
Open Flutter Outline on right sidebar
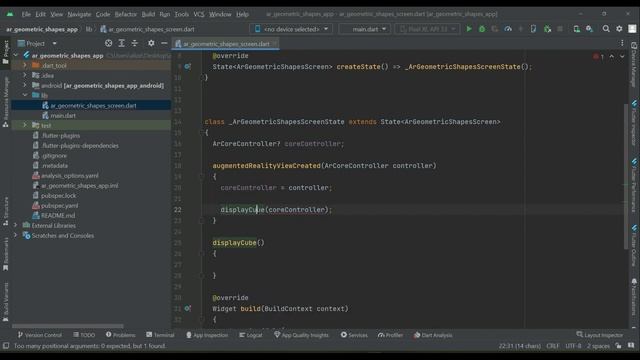(x=634, y=245)
